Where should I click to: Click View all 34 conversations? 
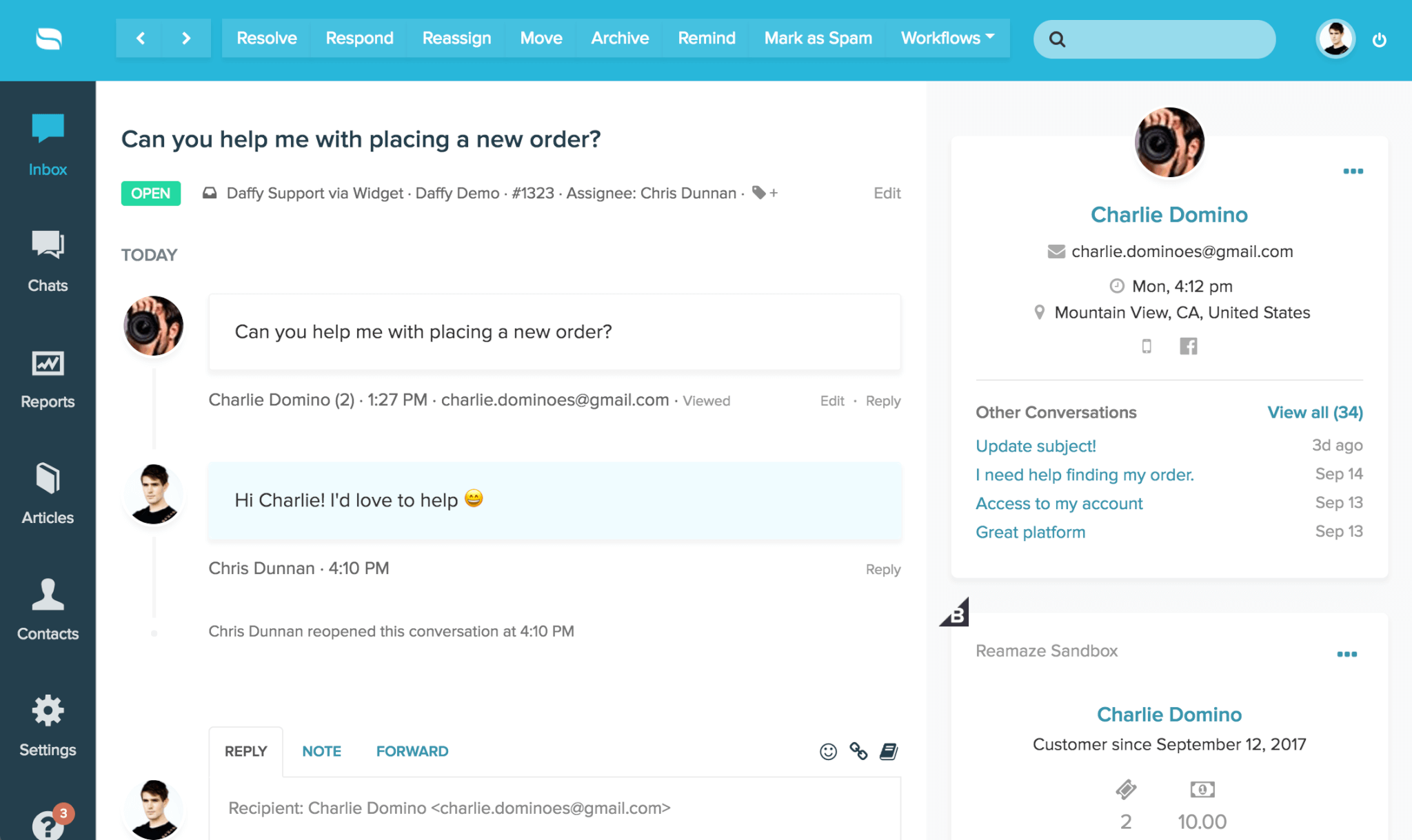(x=1313, y=411)
